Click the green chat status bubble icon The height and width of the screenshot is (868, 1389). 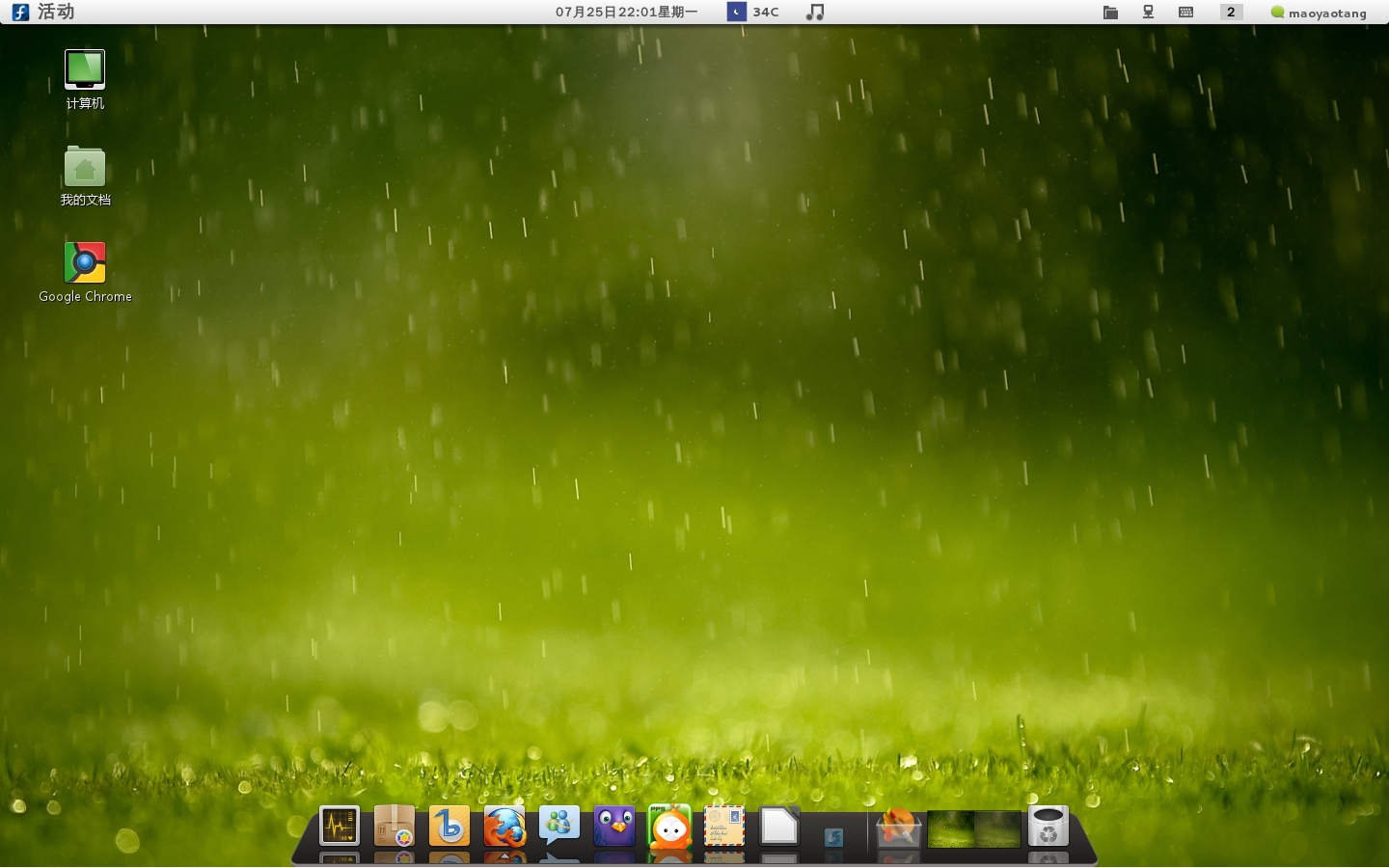[1278, 13]
